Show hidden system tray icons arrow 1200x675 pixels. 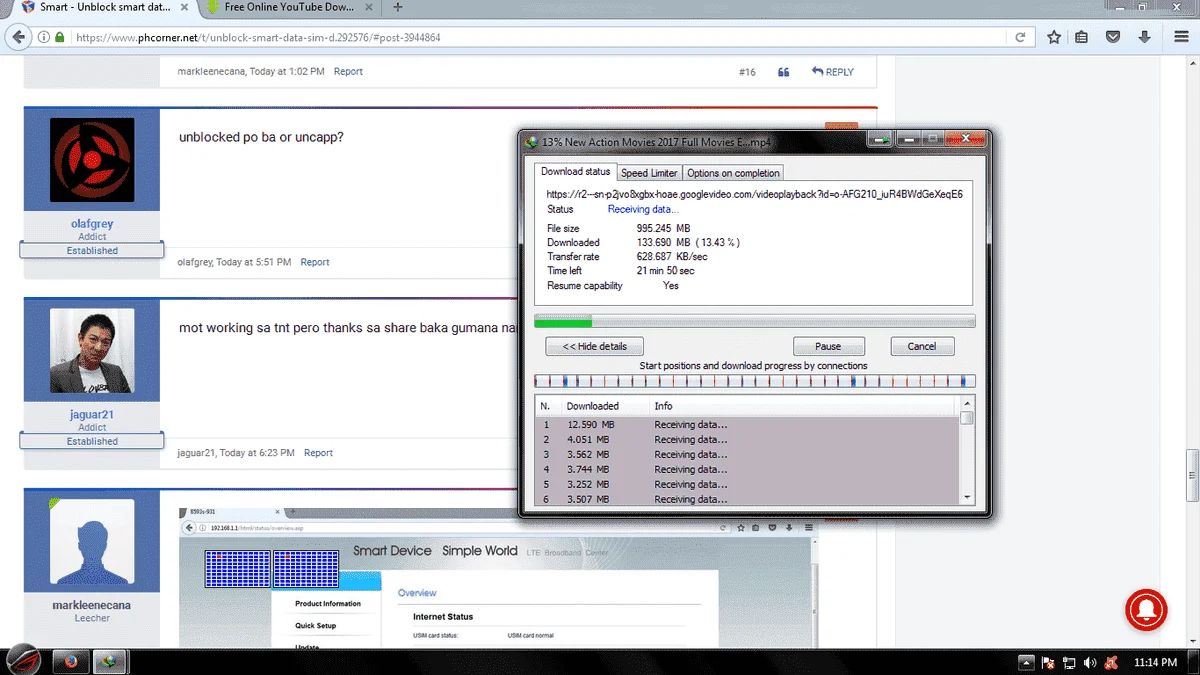tap(1027, 662)
